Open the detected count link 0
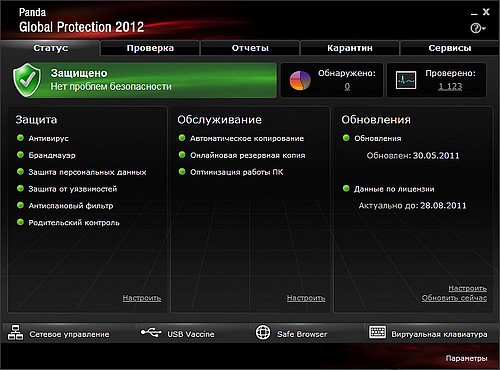Viewport: 500px width, 370px height. pos(347,87)
